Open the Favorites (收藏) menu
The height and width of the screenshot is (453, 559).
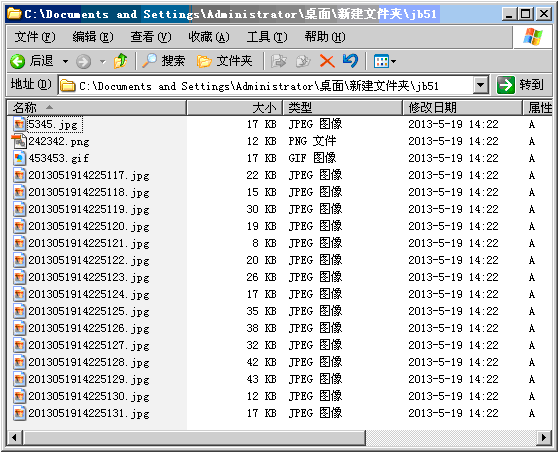click(x=209, y=37)
